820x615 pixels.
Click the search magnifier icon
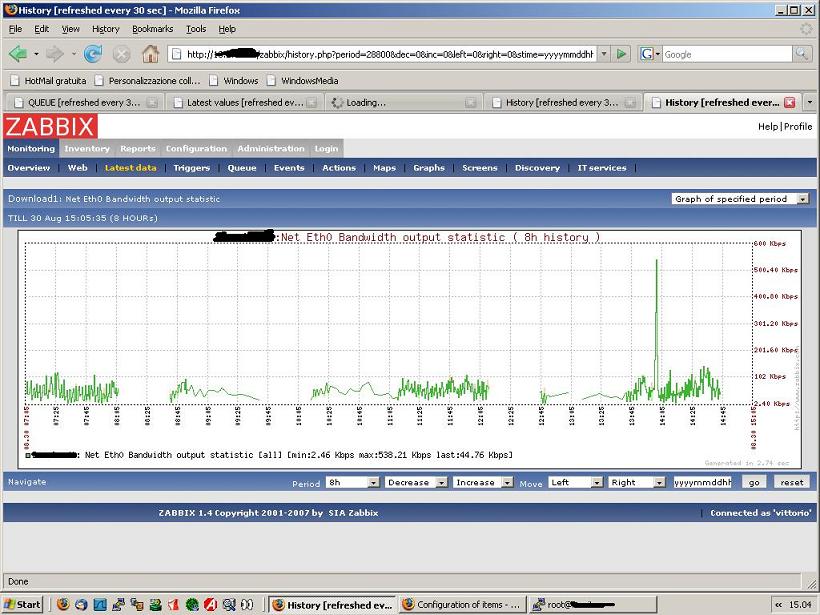coord(802,54)
